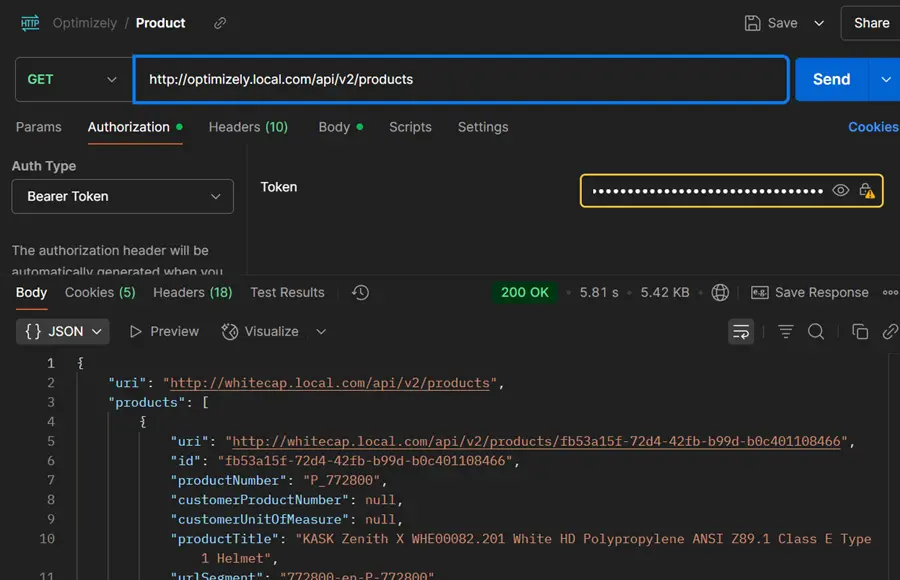Click the 5.42 KB response size
Screen dimensions: 900x580
coord(665,292)
